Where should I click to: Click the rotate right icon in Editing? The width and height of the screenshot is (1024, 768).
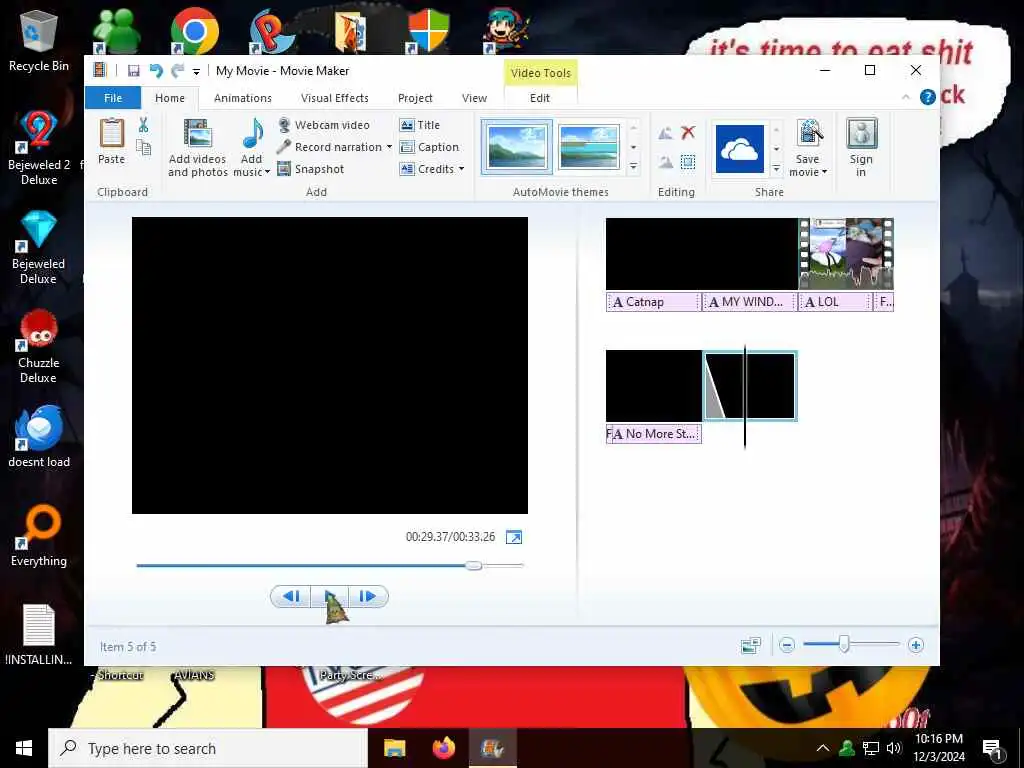665,162
